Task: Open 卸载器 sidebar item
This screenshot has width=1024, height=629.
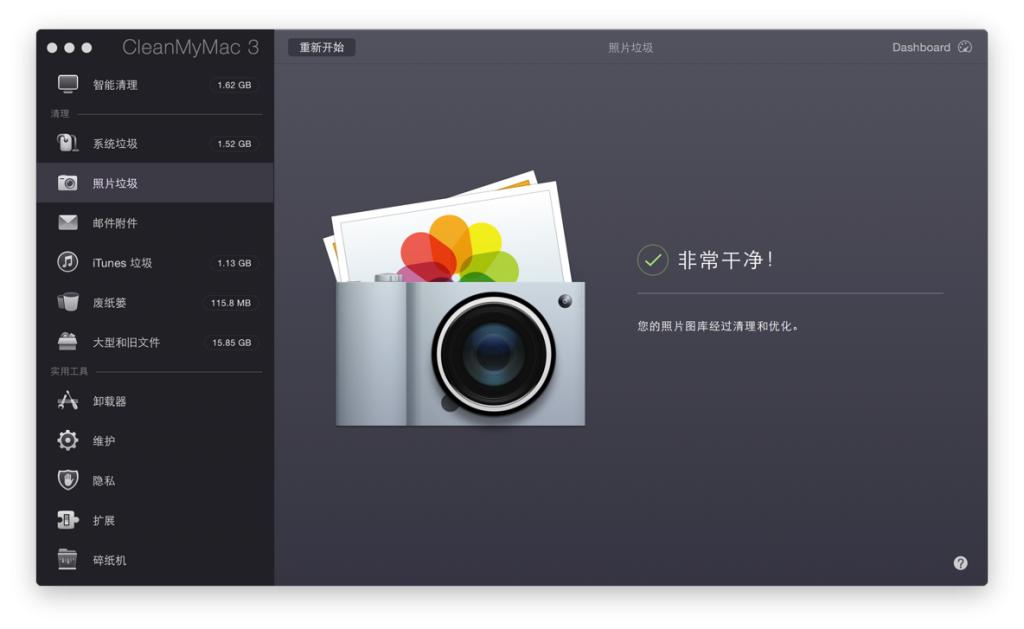Action: [x=155, y=401]
